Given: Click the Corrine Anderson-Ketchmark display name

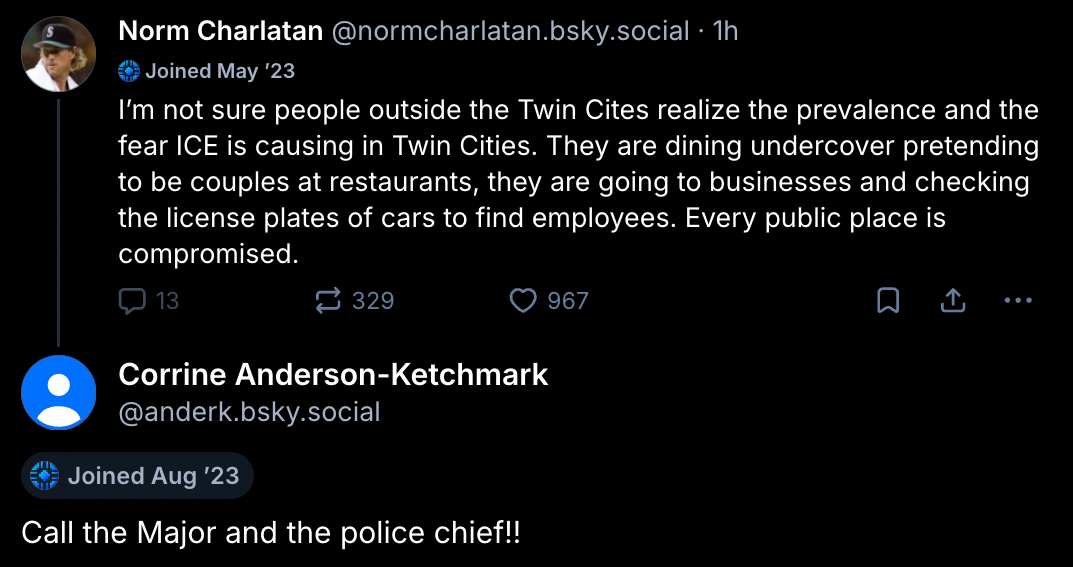Looking at the screenshot, I should pyautogui.click(x=333, y=375).
